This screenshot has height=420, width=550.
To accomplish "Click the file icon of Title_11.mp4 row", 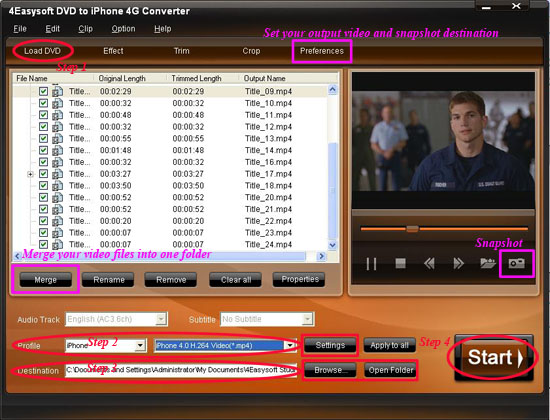I will (58, 115).
